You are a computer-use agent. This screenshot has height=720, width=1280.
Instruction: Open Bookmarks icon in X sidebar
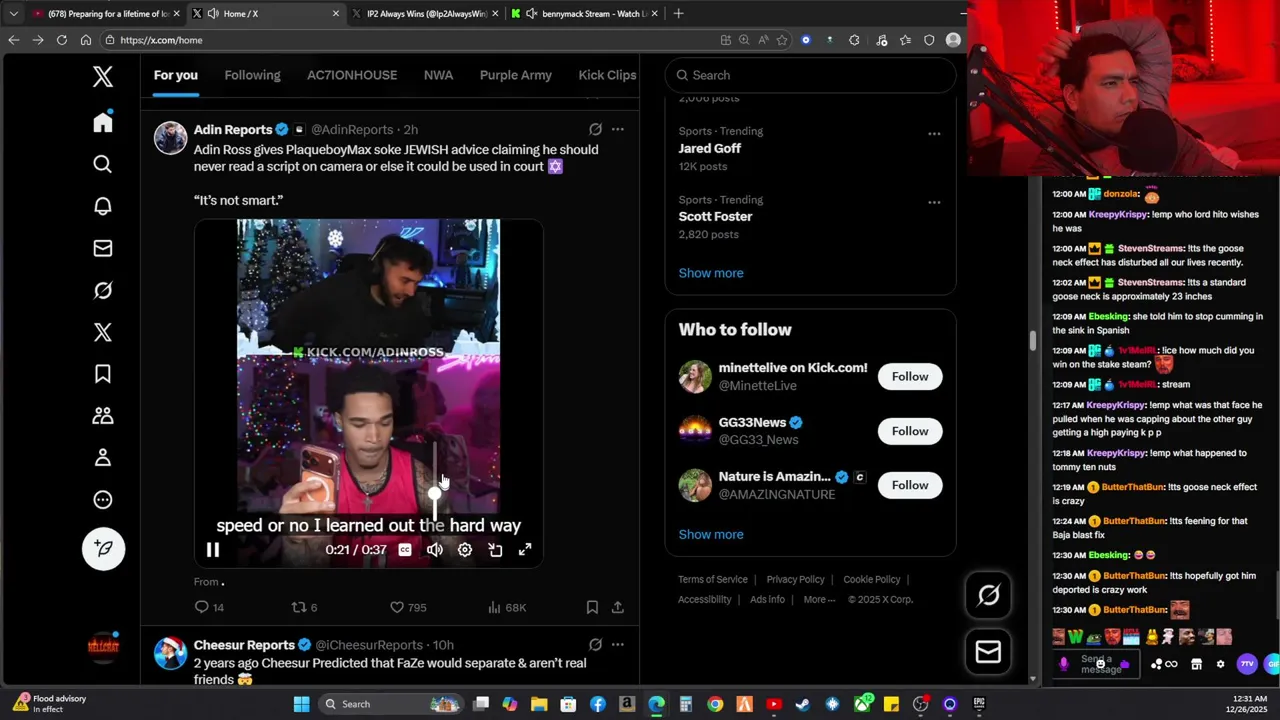[x=103, y=374]
